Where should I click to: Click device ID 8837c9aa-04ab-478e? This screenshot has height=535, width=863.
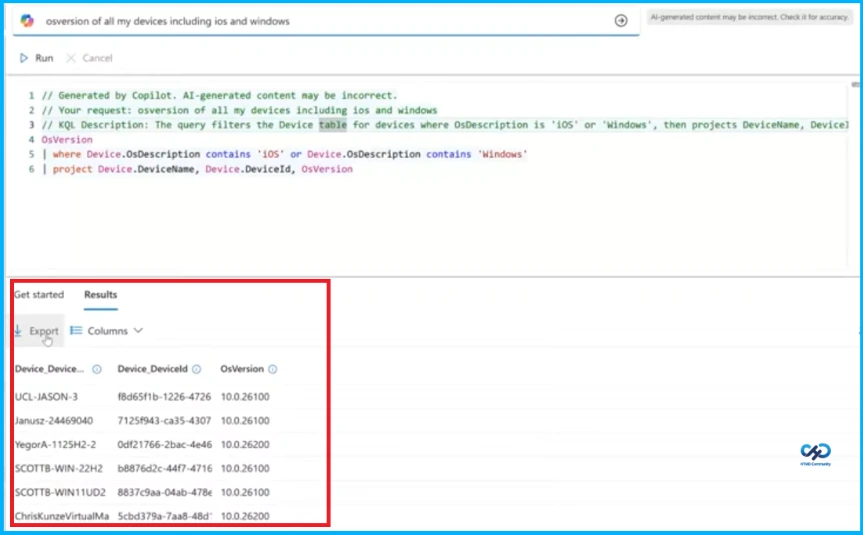(165, 492)
